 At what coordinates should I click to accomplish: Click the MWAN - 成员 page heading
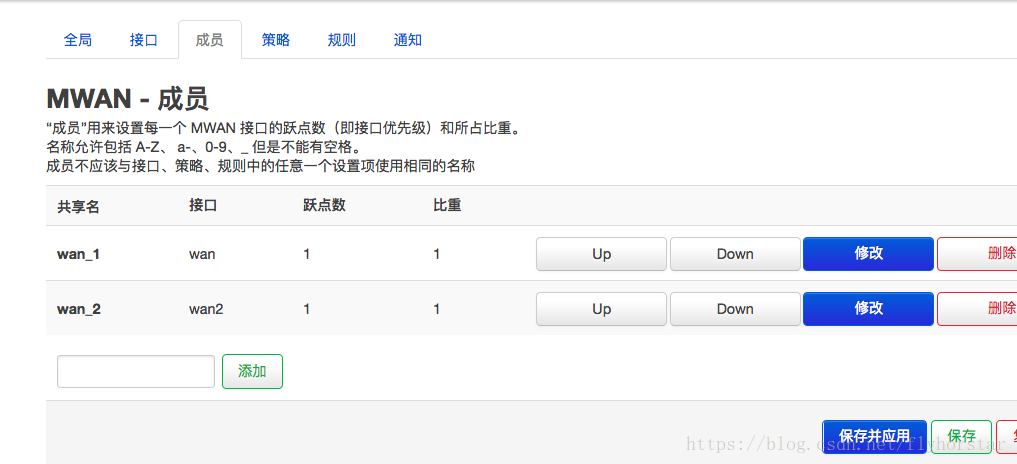tap(128, 100)
